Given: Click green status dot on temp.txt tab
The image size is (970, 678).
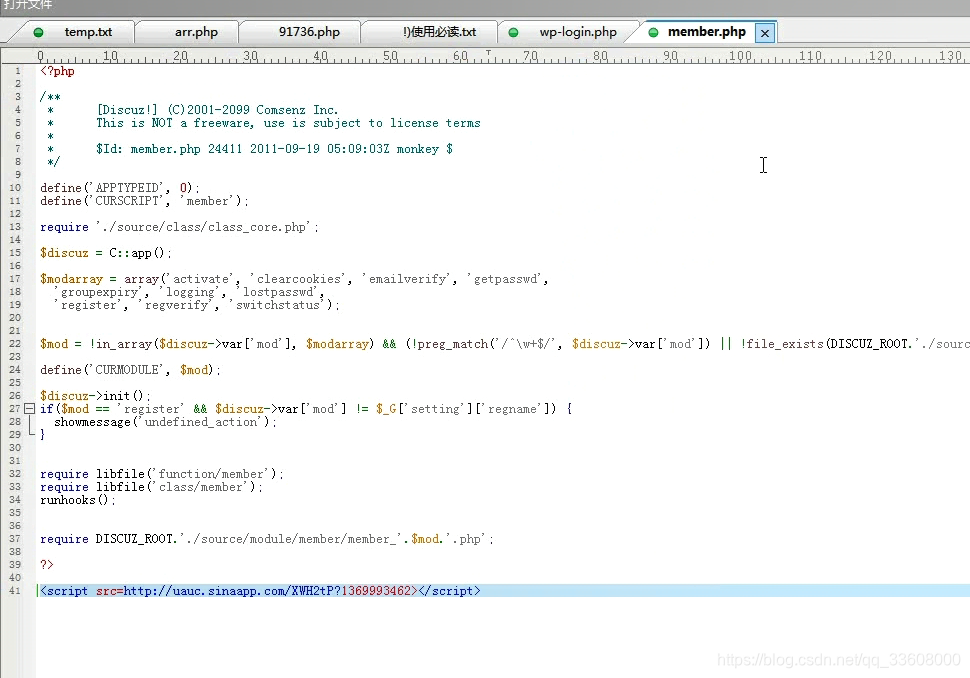Looking at the screenshot, I should pyautogui.click(x=38, y=32).
